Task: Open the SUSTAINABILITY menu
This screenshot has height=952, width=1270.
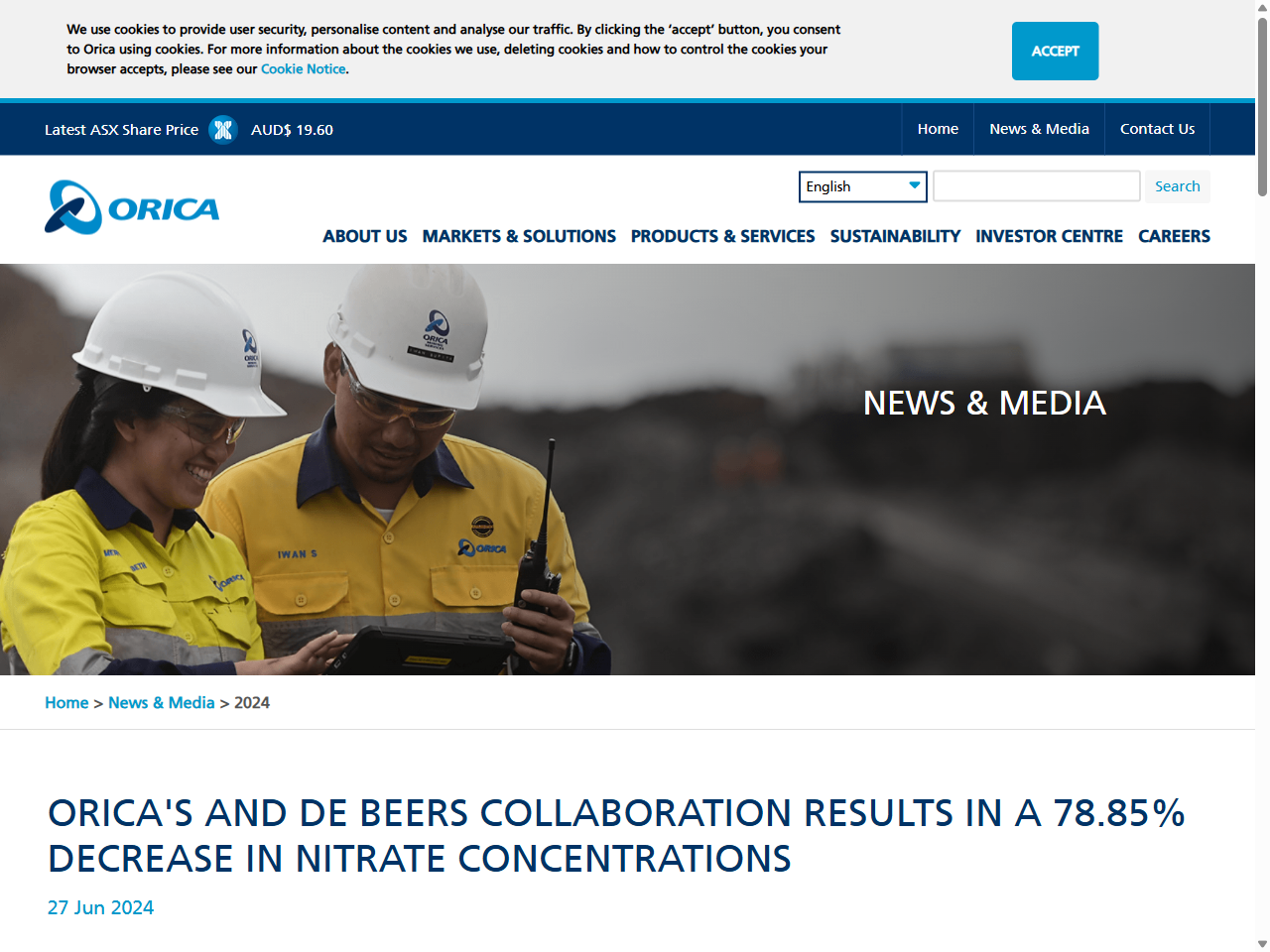Action: [895, 236]
